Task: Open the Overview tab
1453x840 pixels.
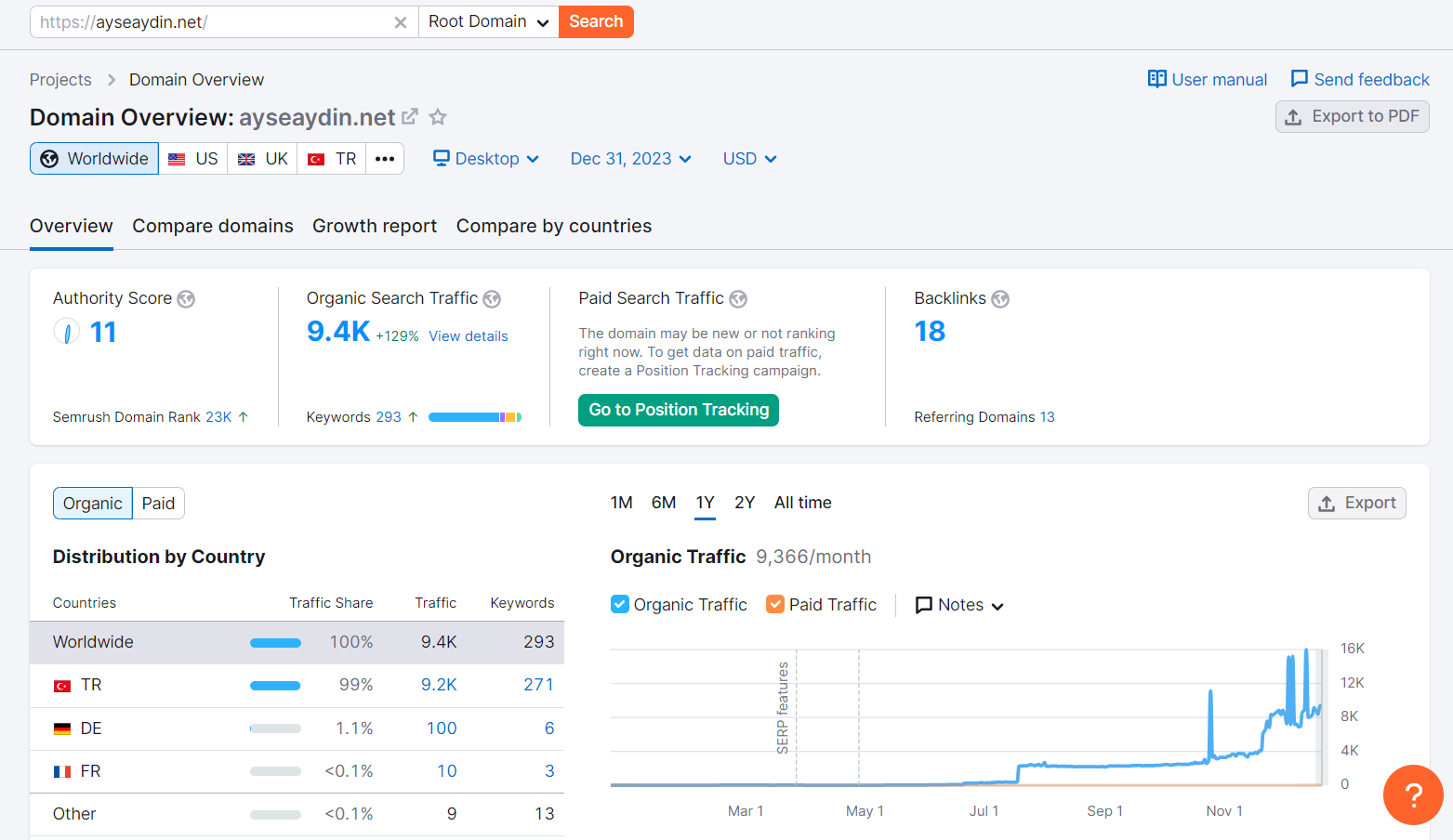Action: 72,226
